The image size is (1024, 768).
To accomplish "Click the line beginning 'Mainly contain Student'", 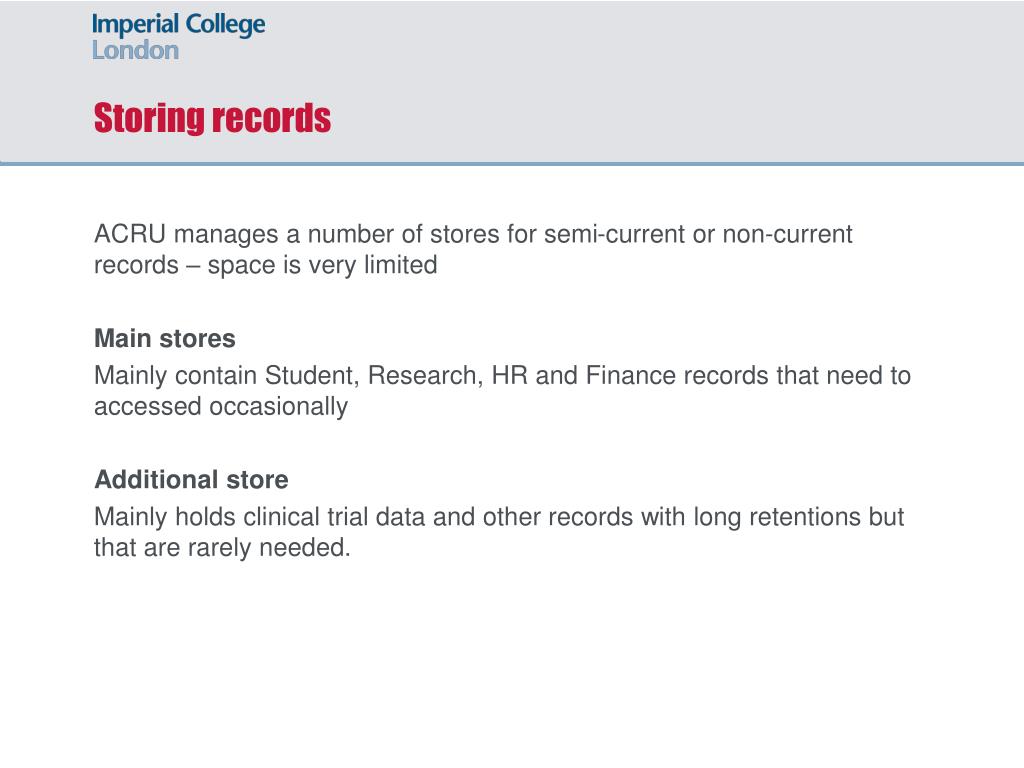I will pos(502,376).
